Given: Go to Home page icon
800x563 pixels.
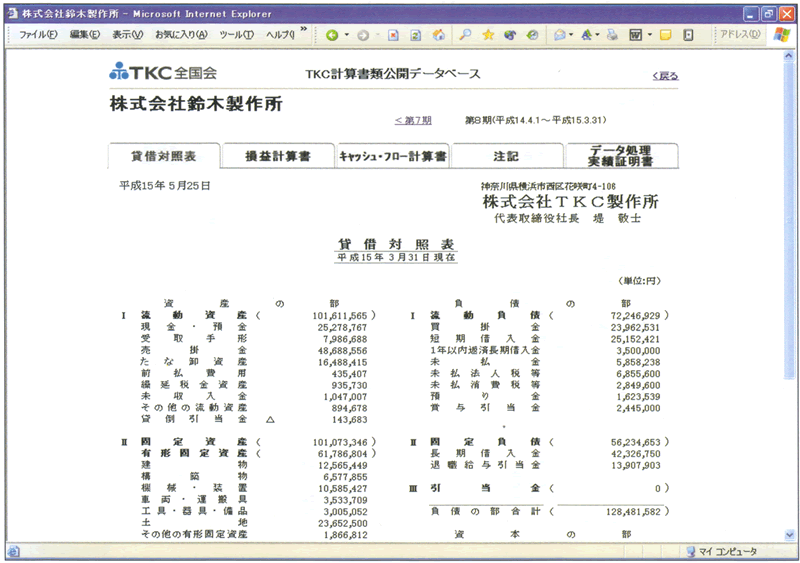Looking at the screenshot, I should pos(438,35).
